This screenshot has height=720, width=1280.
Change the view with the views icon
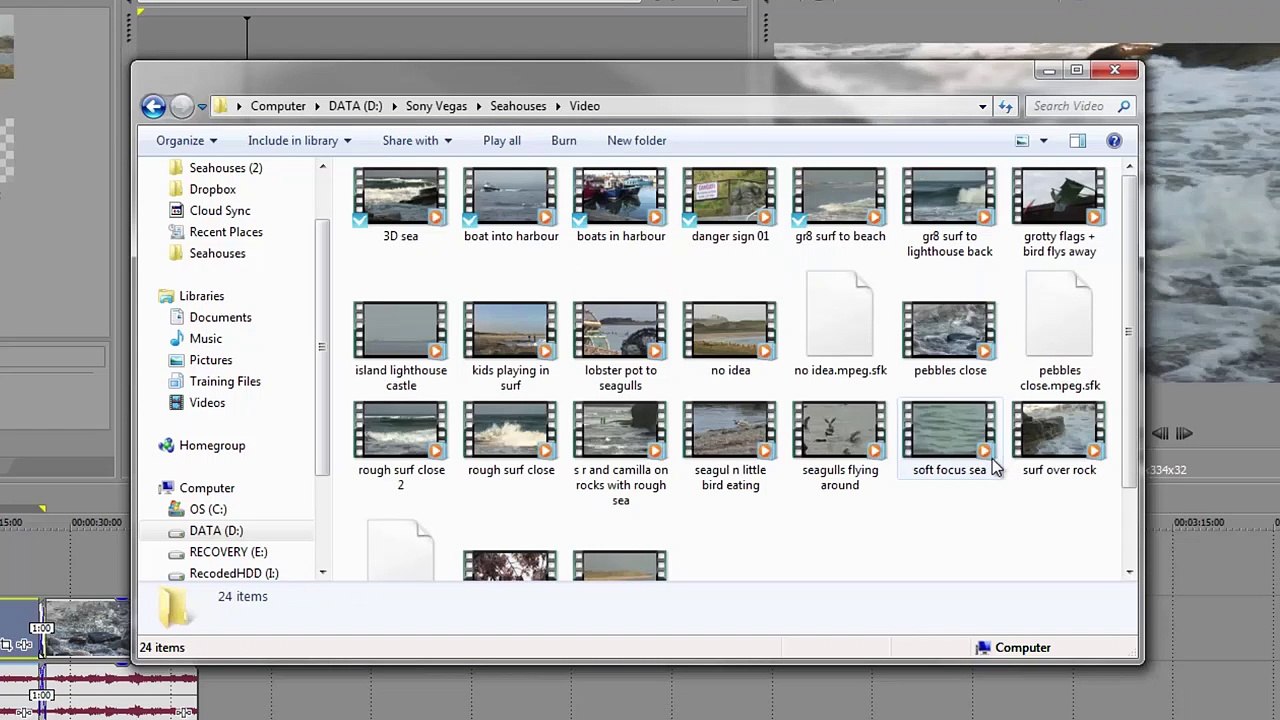[x=1022, y=141]
